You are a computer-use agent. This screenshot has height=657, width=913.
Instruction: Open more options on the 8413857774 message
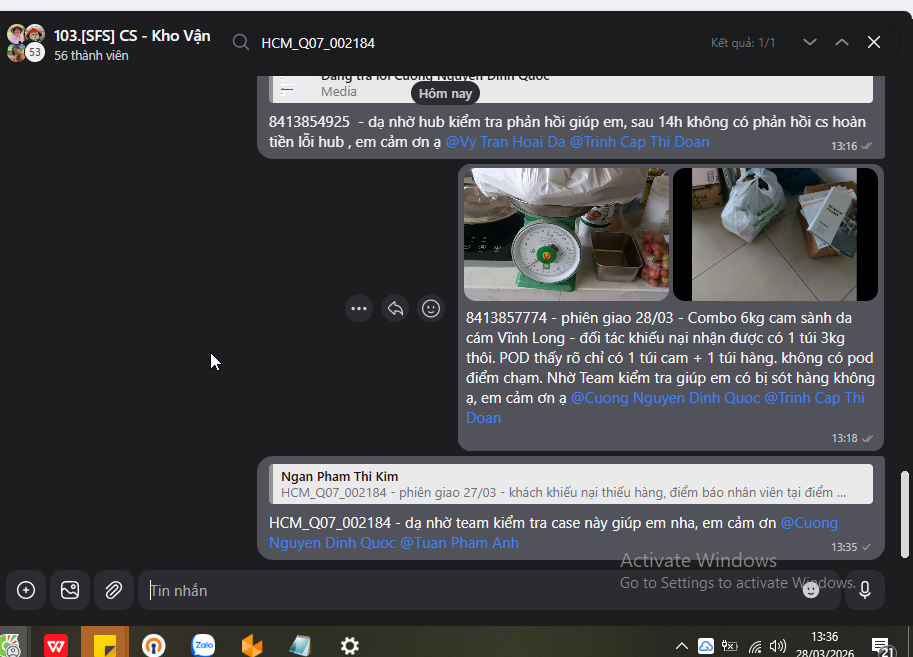pyautogui.click(x=359, y=309)
